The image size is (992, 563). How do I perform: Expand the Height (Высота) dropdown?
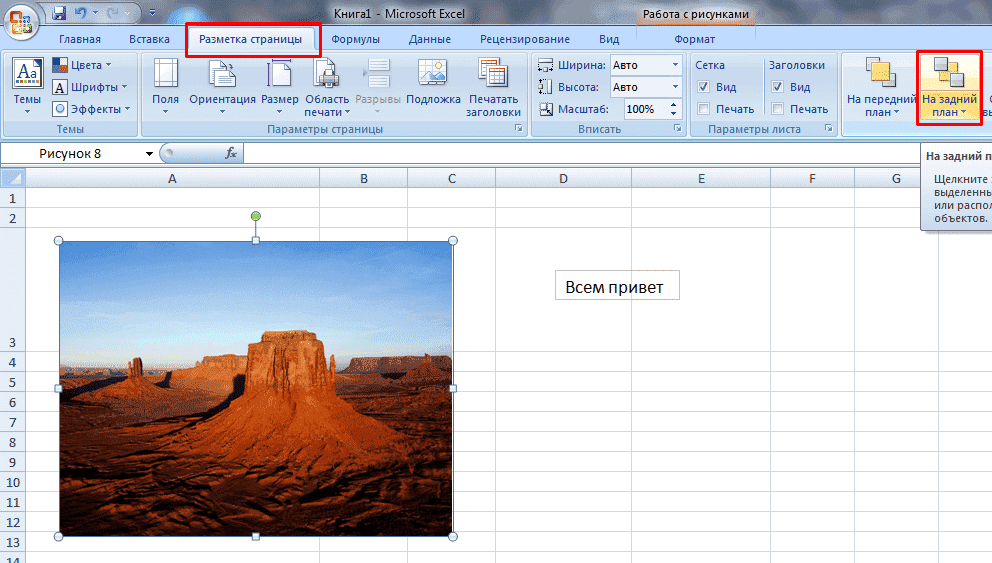pyautogui.click(x=675, y=87)
